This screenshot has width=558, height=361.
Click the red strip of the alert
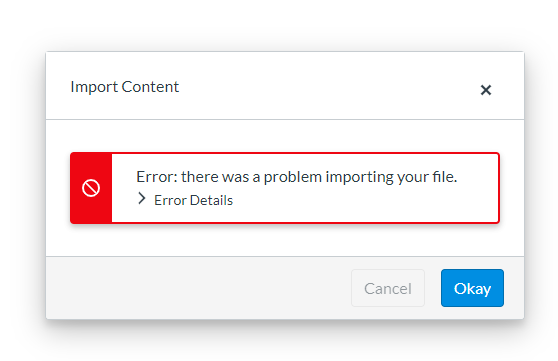91,188
